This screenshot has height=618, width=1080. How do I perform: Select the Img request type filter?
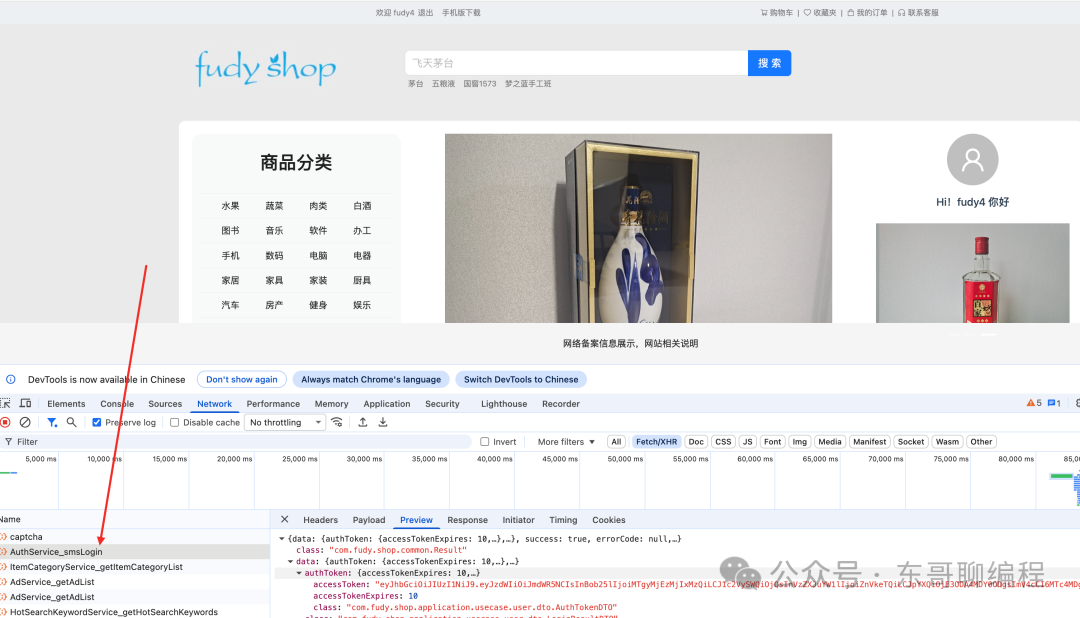point(799,442)
